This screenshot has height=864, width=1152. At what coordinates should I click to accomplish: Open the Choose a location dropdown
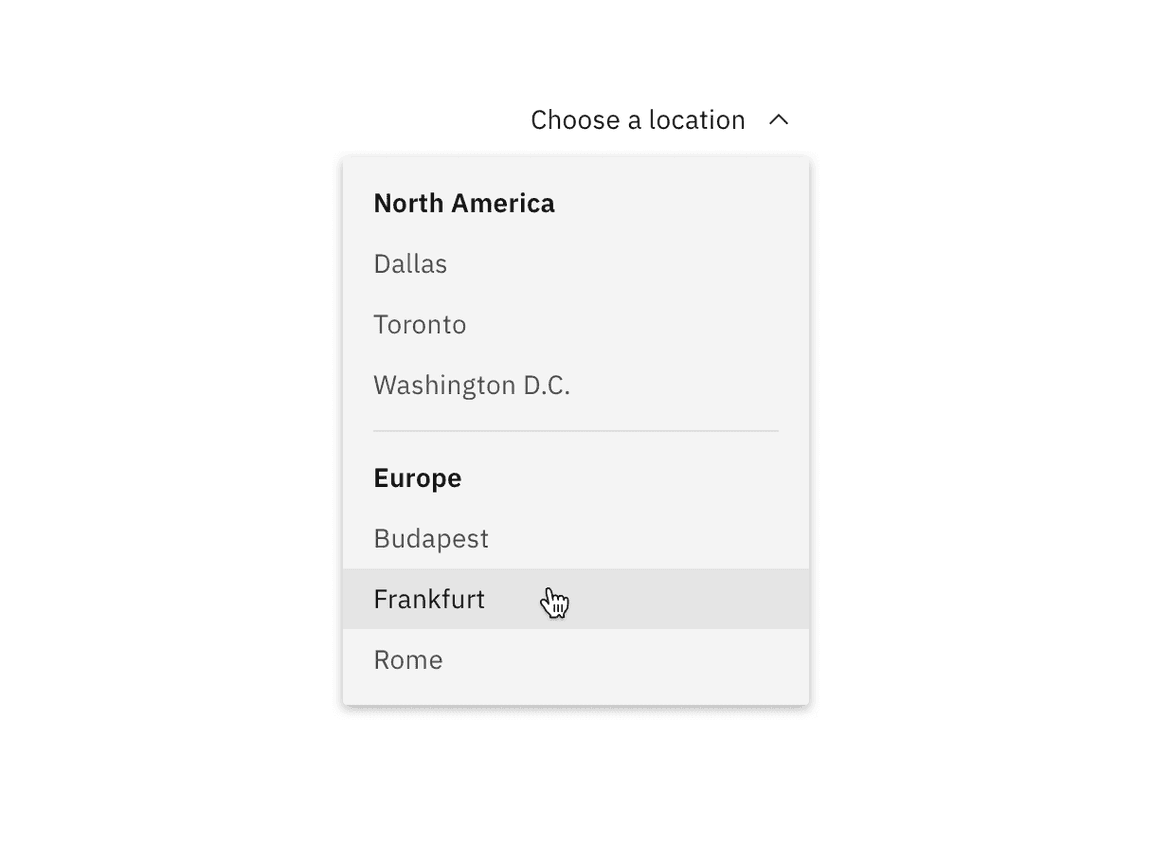[x=638, y=119]
